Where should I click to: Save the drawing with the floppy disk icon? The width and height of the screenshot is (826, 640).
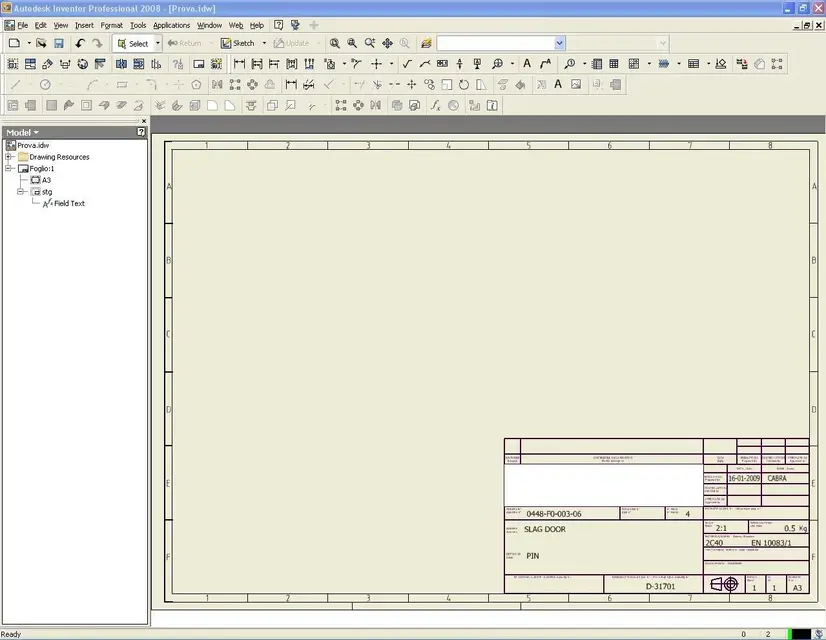point(59,43)
